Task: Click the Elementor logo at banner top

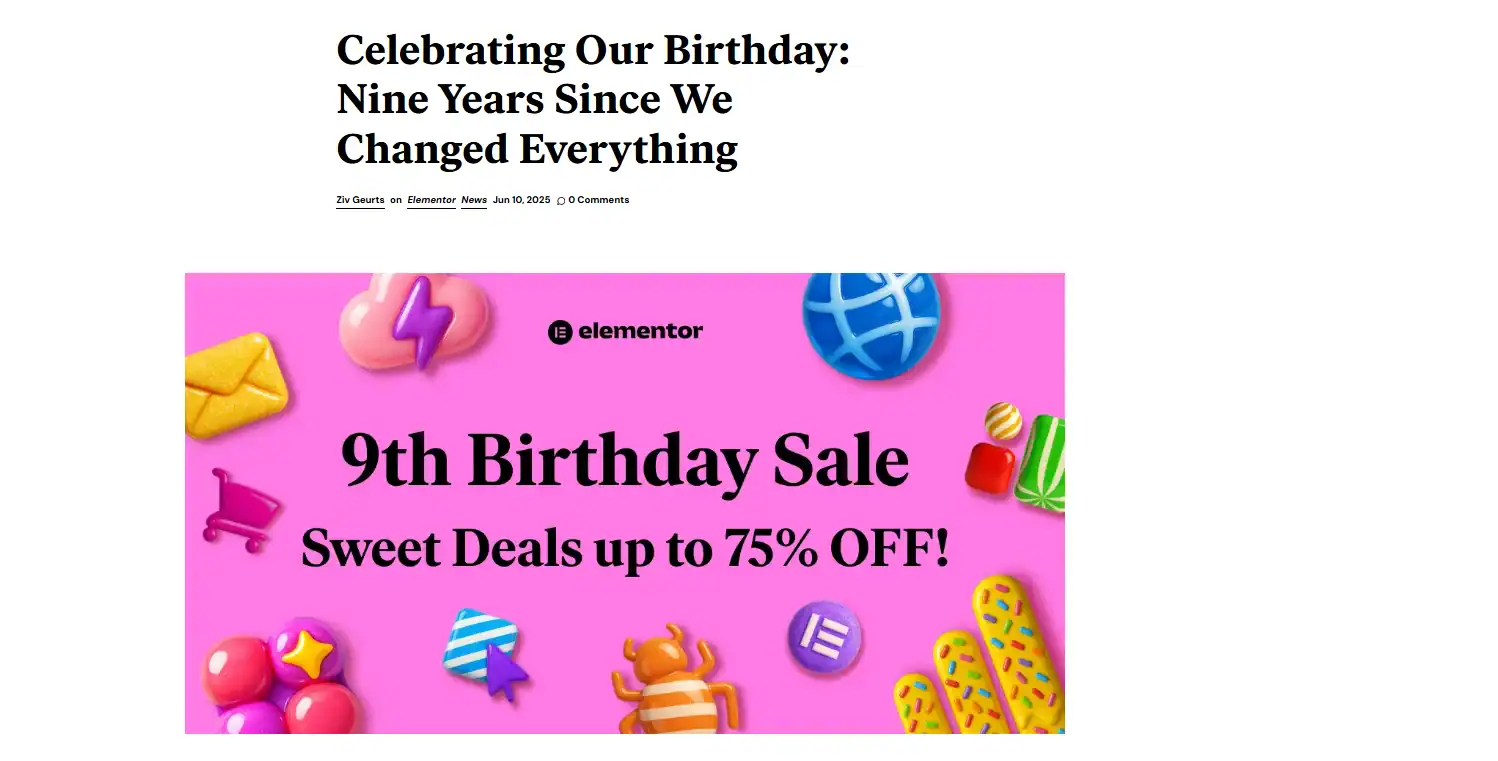Action: pos(625,331)
